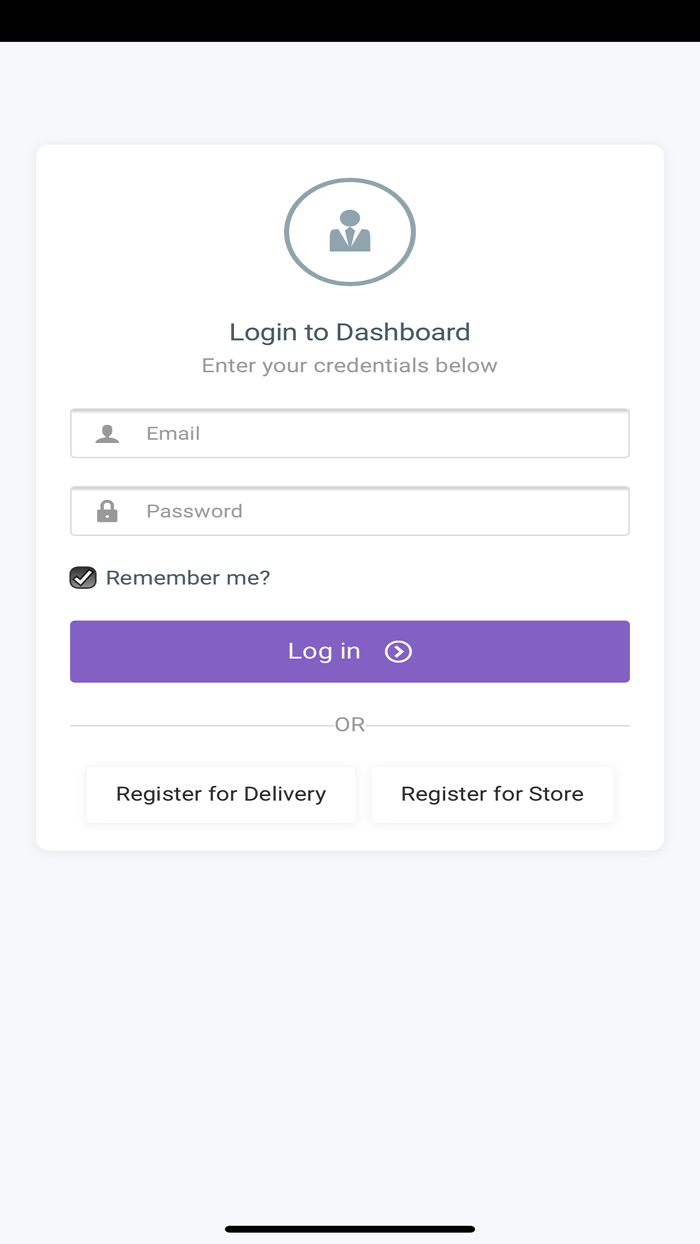The width and height of the screenshot is (700, 1244).
Task: Focus the Password input field
Action: 380,512
